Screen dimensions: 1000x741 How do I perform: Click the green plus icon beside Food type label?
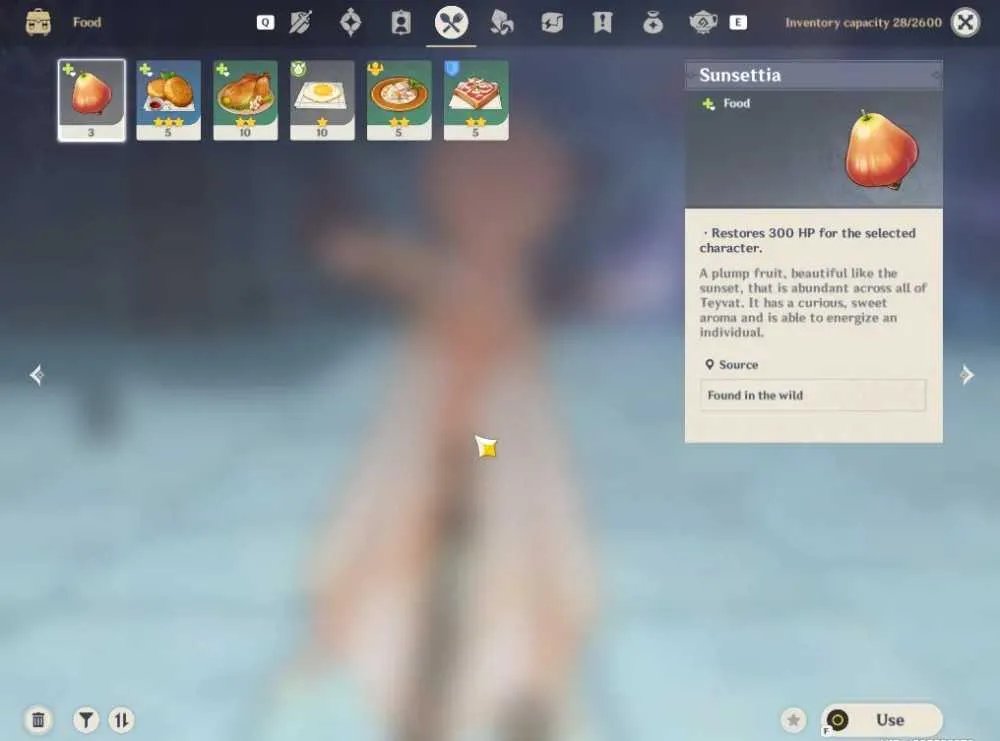pos(709,103)
